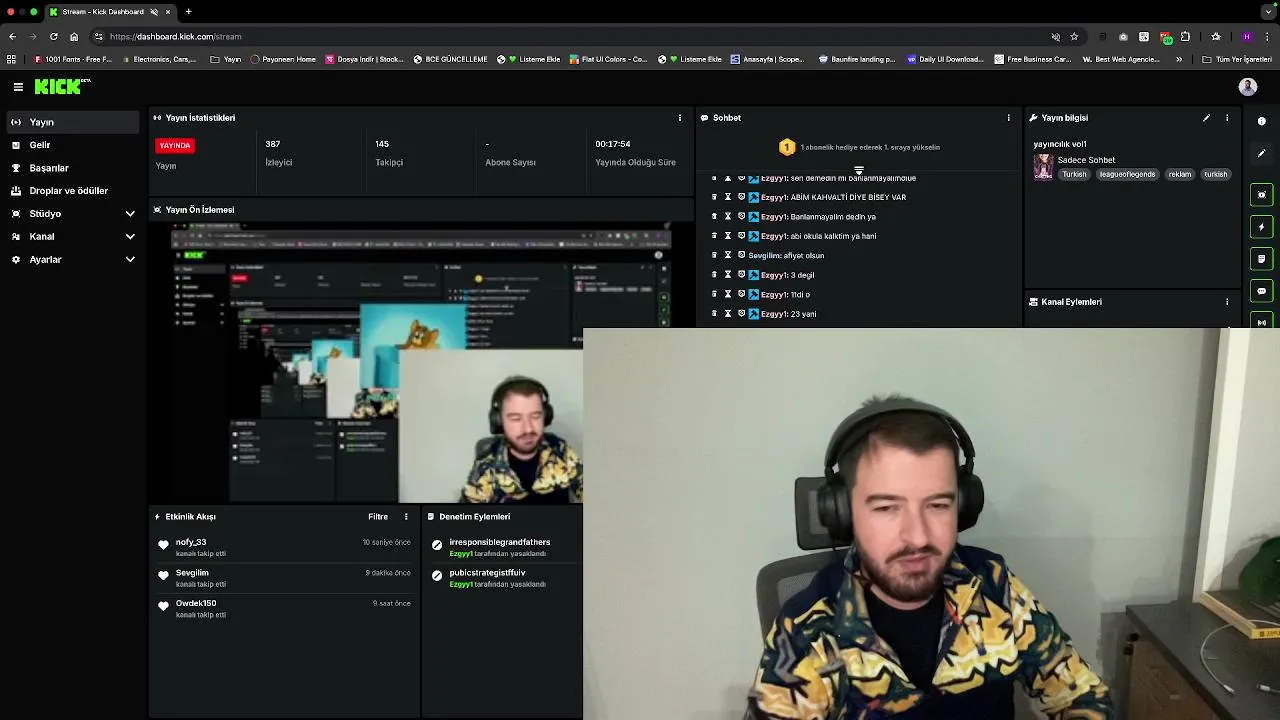Viewport: 1280px width, 720px height.
Task: Delete the message 'ABİM KAHVALTI DİYE BİSEY VAR'
Action: 714,197
